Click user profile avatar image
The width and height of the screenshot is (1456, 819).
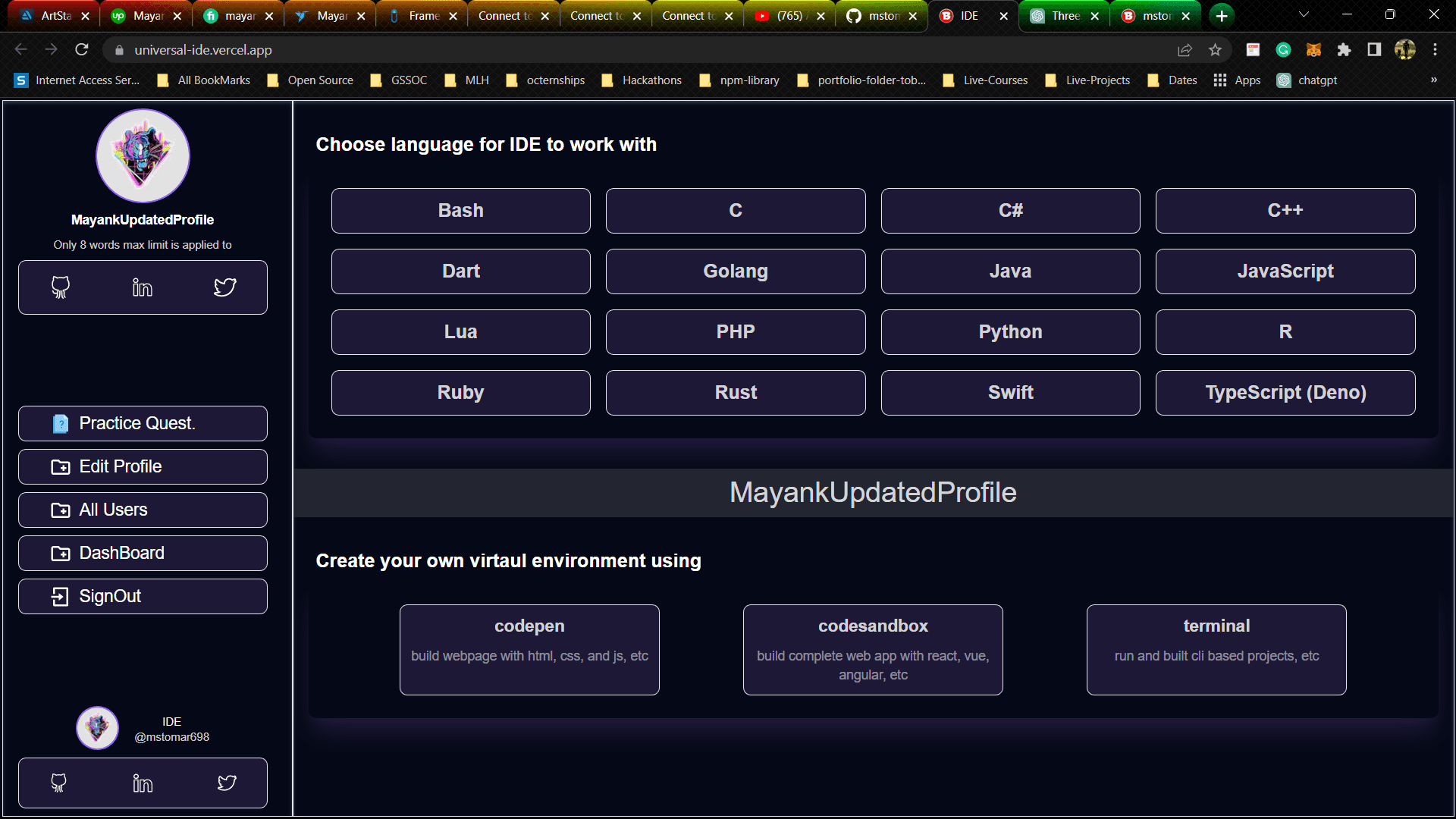coord(144,155)
